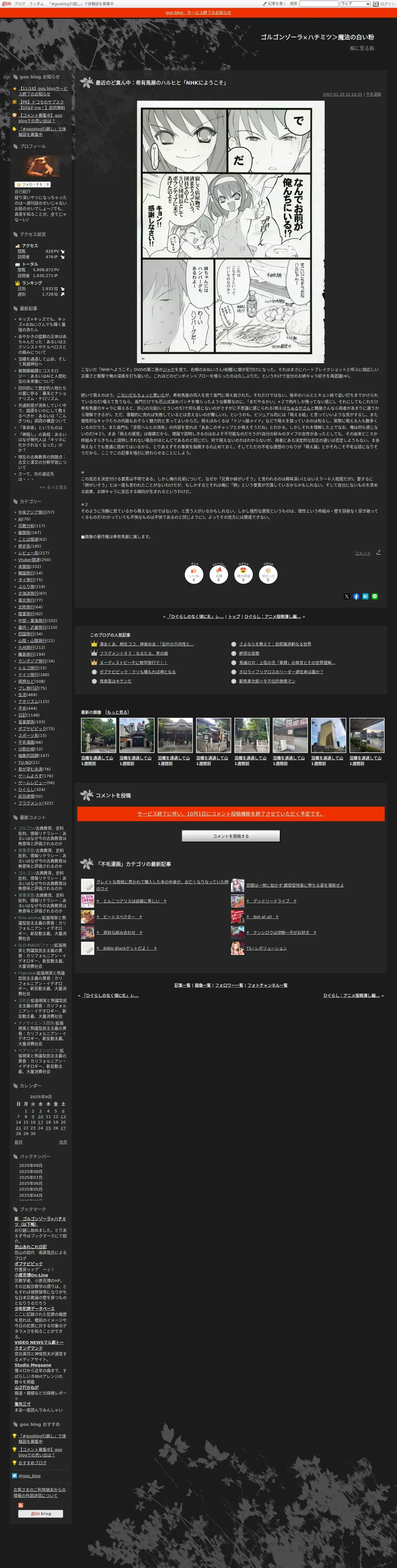The height and width of the screenshot is (1568, 397).
Task: Open the 恐山あれこれ日記 bookmark
Action: [x=31, y=1246]
